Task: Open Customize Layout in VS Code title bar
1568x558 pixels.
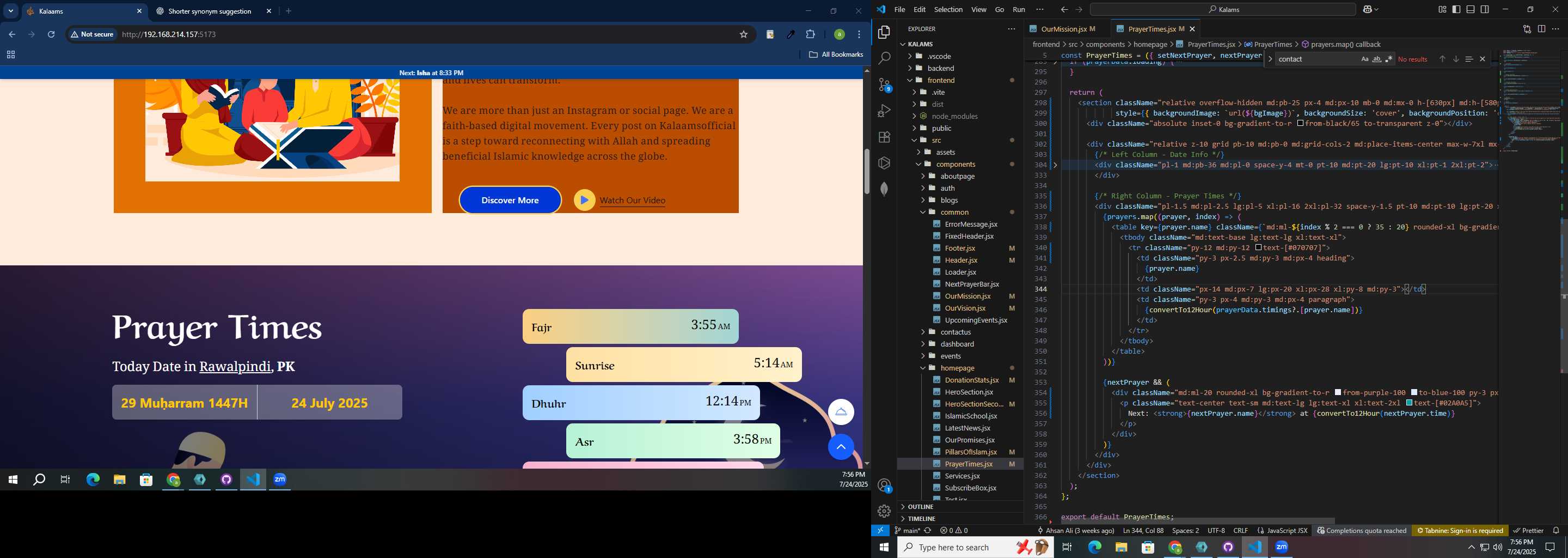Action: (1442, 9)
